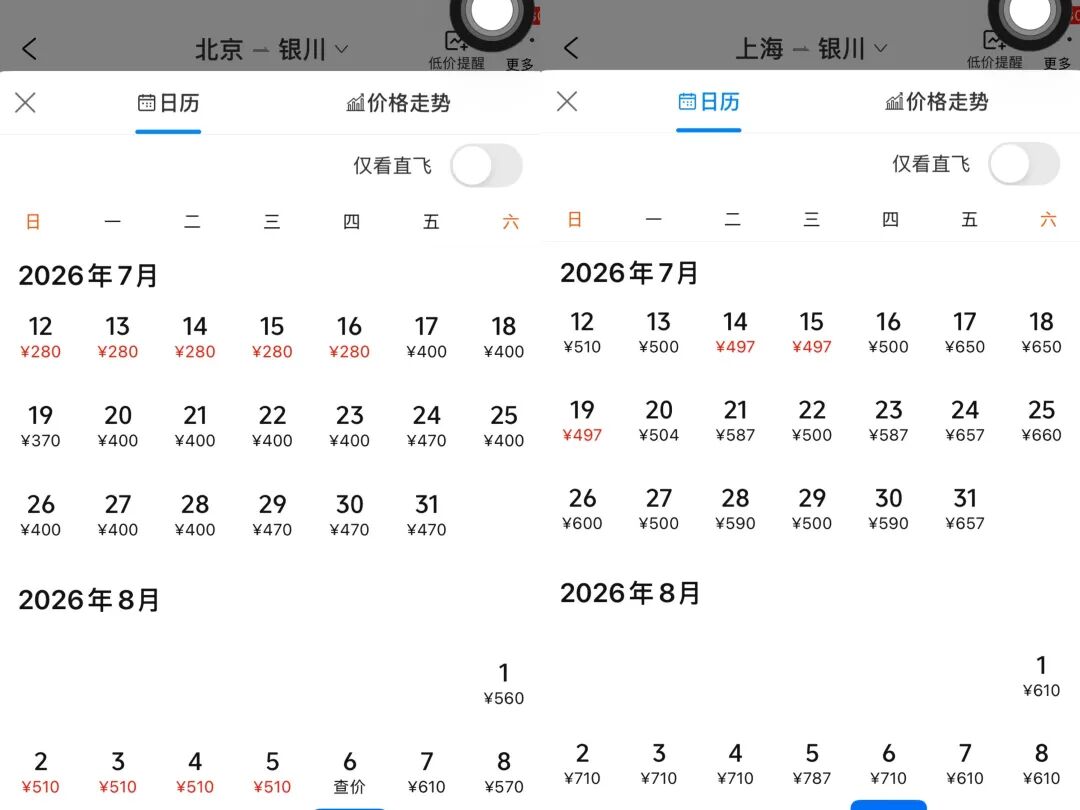Select July 19 at ¥497 from 上海
The height and width of the screenshot is (810, 1080).
click(x=582, y=421)
